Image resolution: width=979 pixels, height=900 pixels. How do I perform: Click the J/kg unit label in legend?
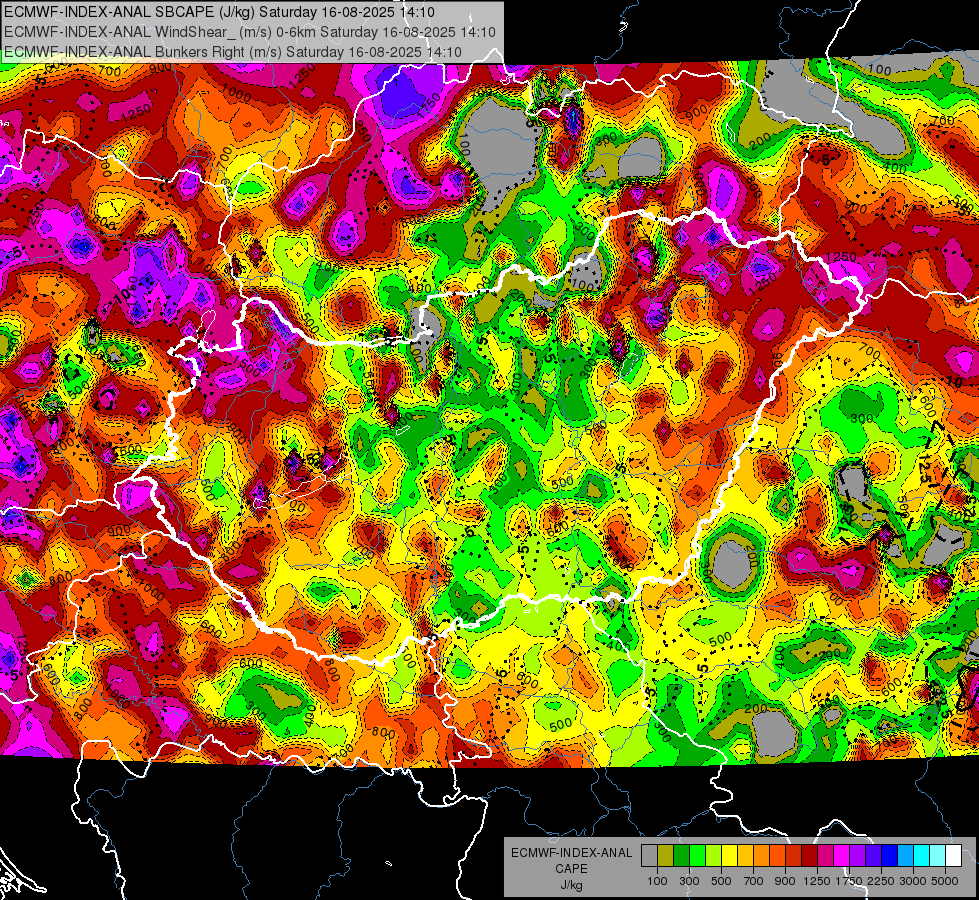[571, 885]
